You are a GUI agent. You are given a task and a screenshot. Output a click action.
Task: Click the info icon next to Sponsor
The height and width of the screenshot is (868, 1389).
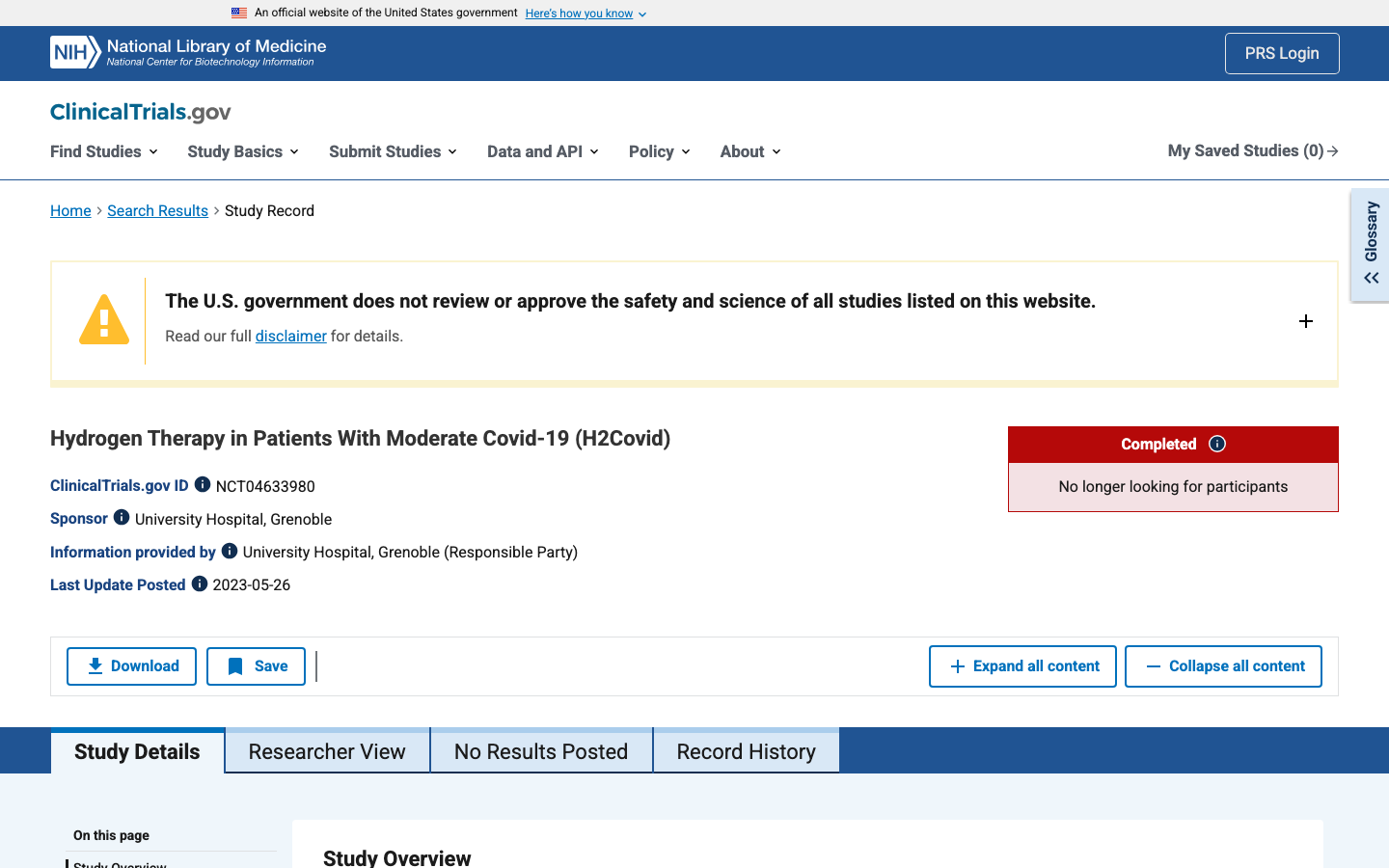122,517
